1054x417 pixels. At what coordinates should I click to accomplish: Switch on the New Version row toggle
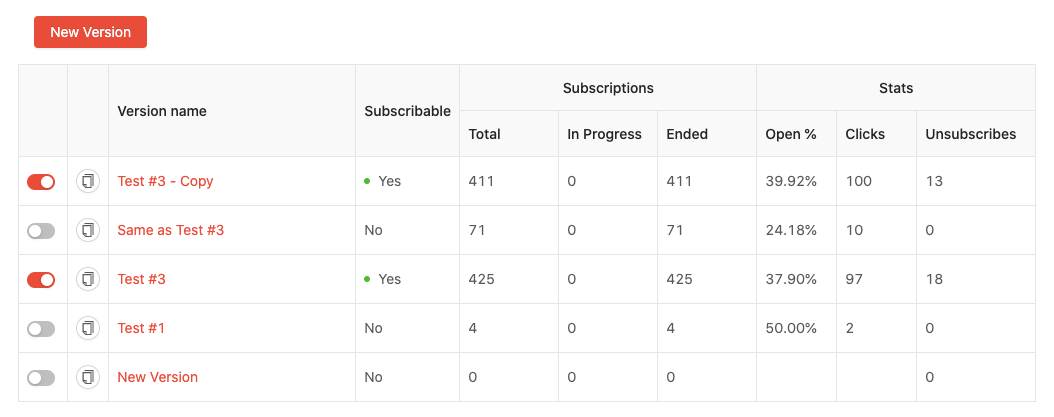click(x=41, y=377)
